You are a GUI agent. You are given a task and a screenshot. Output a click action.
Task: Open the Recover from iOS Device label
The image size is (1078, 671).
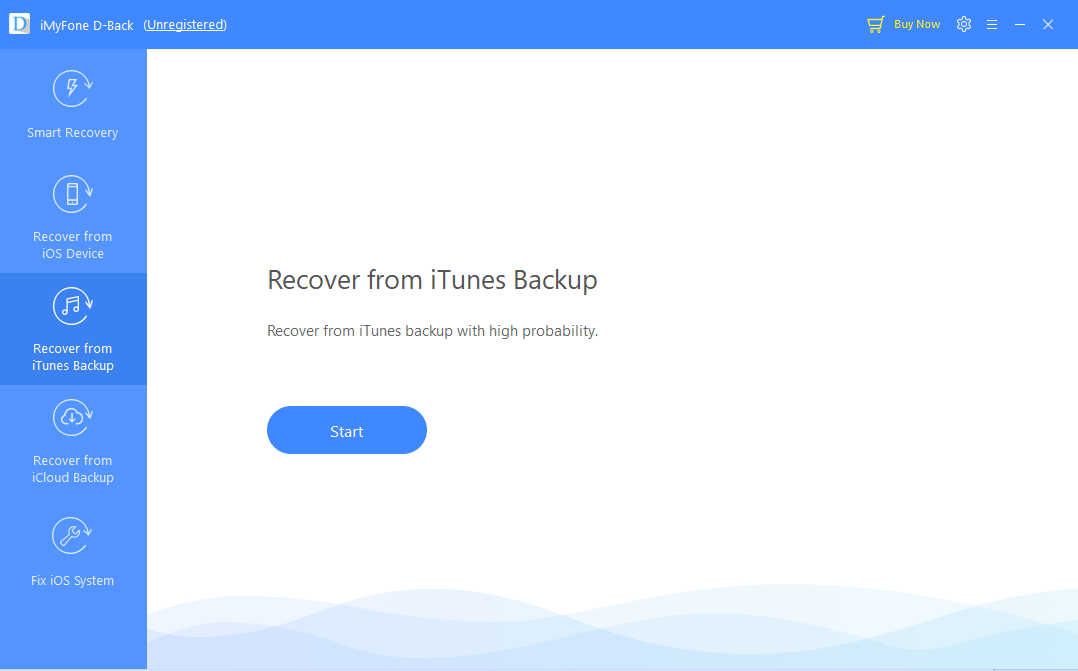(72, 245)
